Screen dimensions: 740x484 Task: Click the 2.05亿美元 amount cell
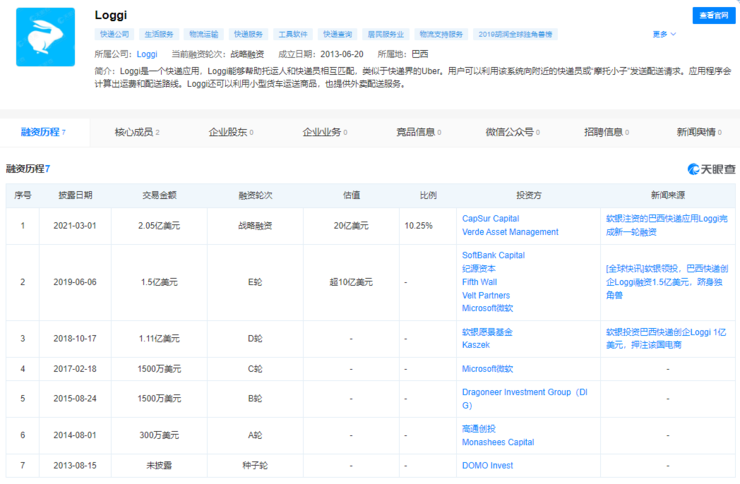159,226
